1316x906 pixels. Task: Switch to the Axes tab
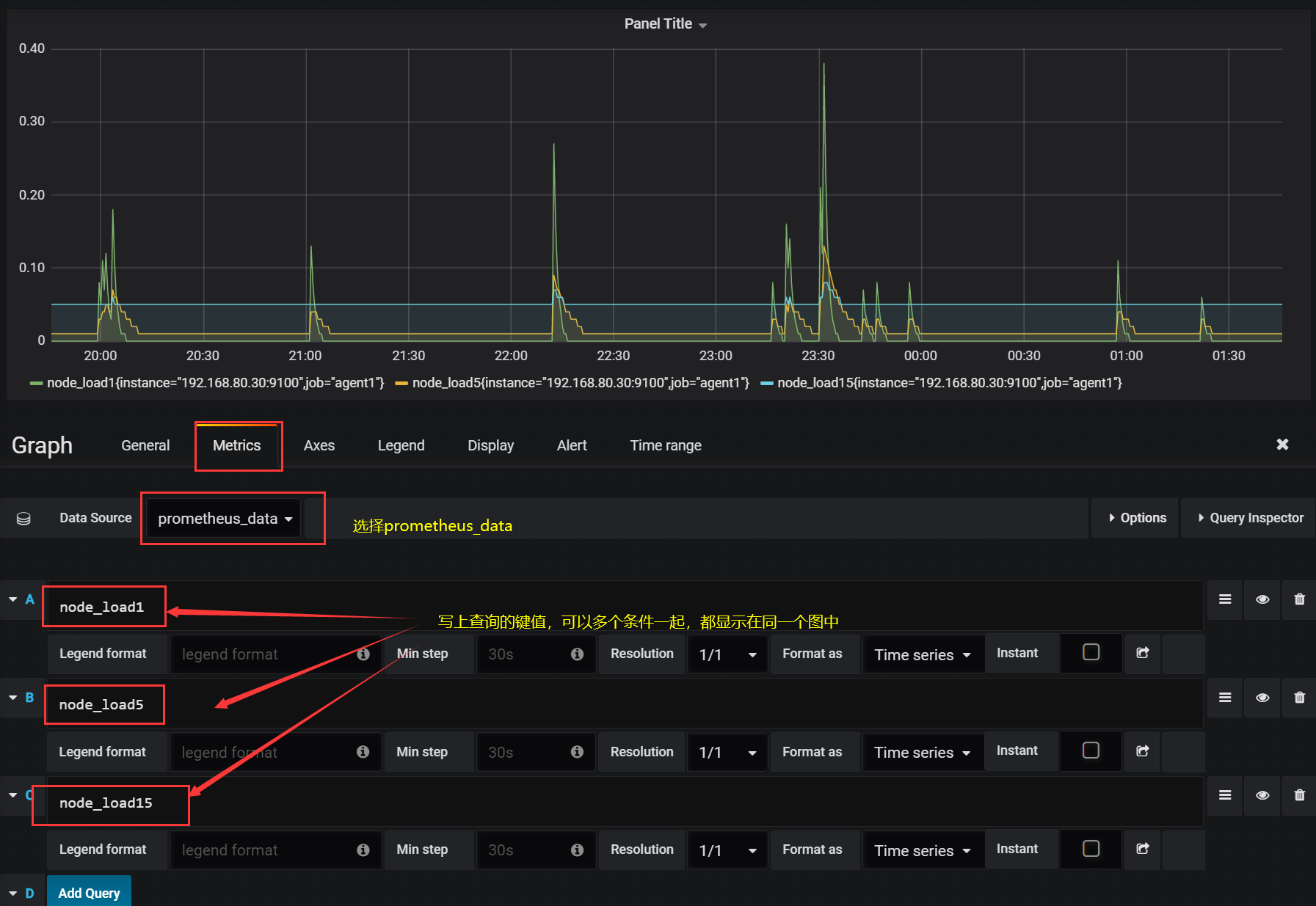pyautogui.click(x=319, y=445)
